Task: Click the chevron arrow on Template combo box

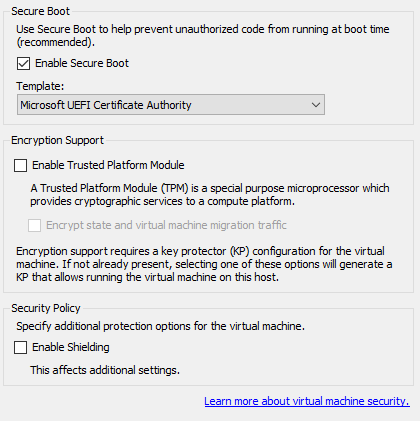Action: (x=315, y=105)
